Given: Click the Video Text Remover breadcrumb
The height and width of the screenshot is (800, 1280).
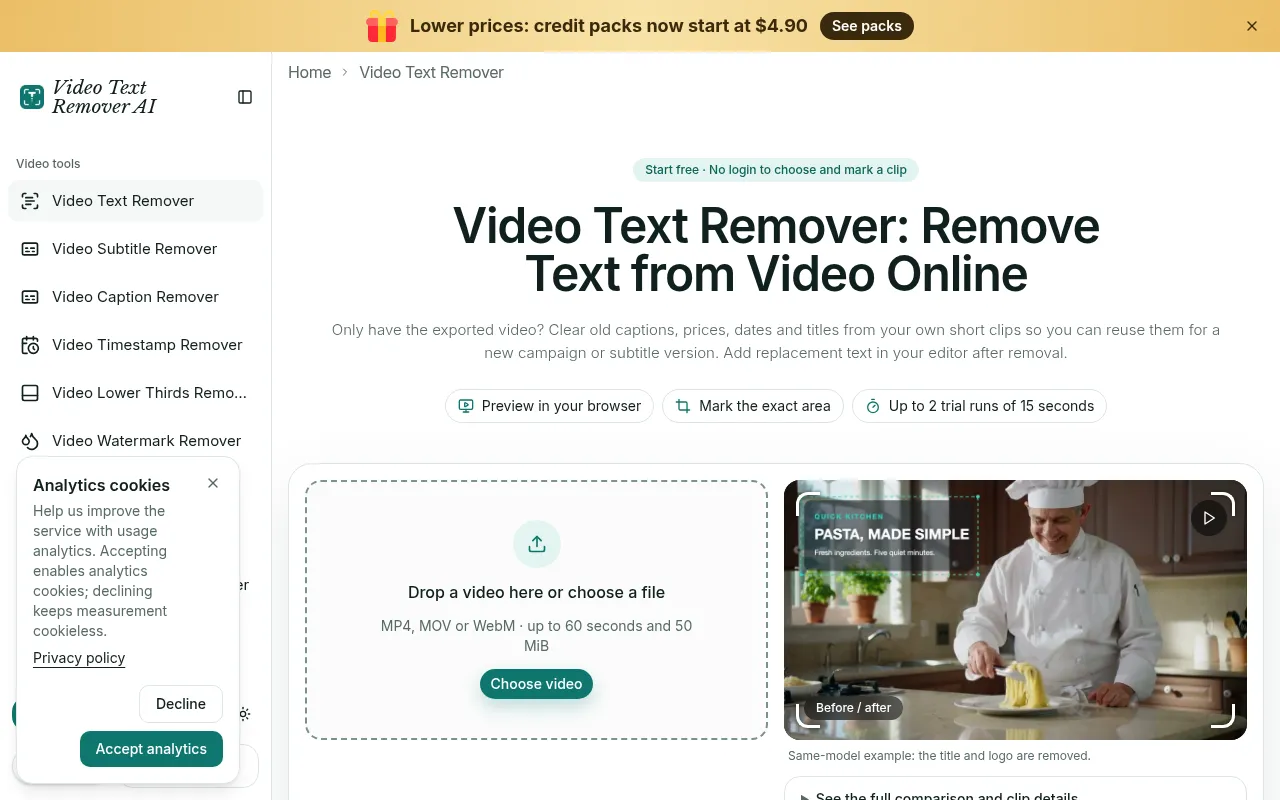Looking at the screenshot, I should tap(432, 72).
